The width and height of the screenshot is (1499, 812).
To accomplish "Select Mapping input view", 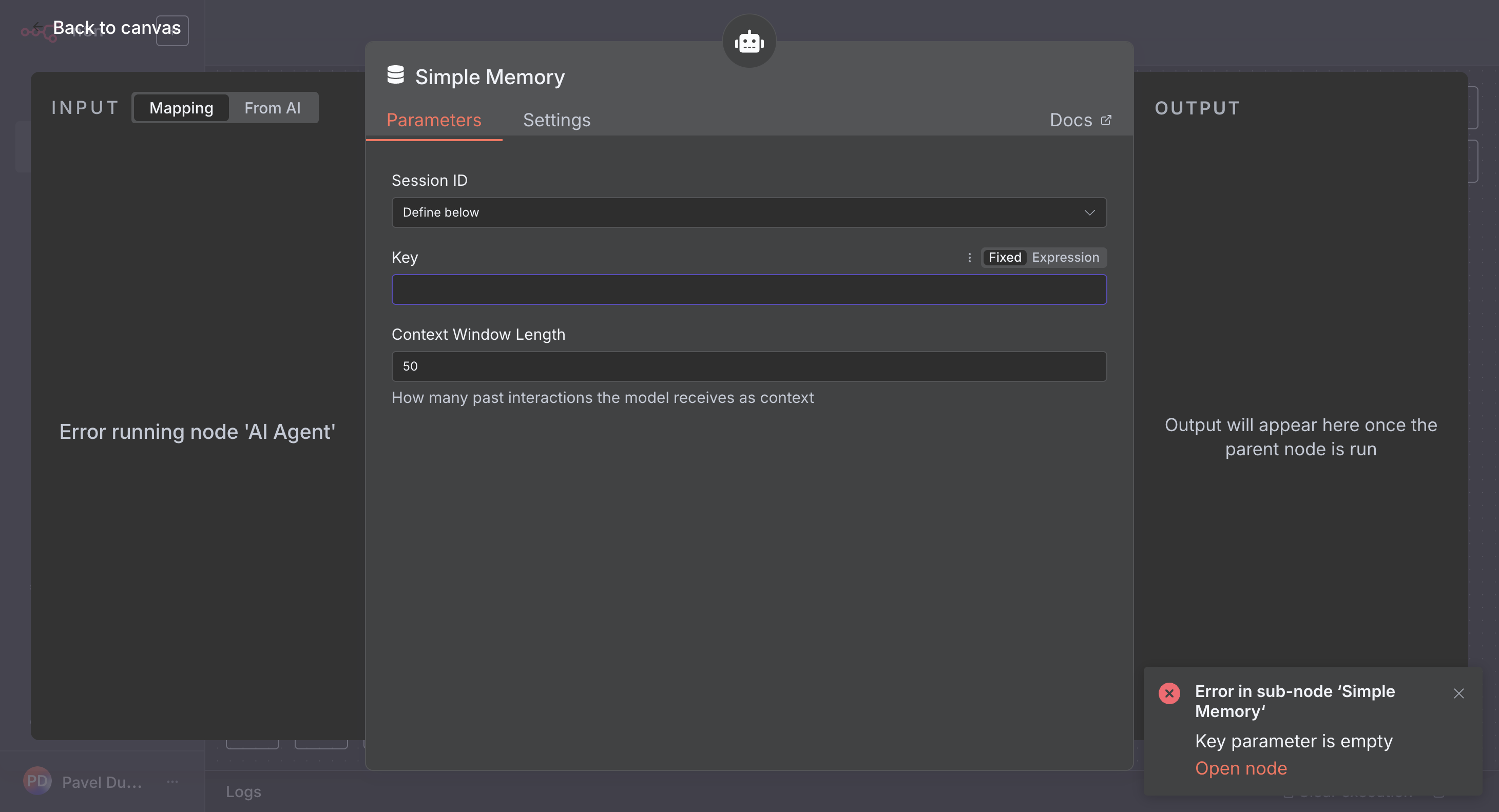I will tap(181, 108).
